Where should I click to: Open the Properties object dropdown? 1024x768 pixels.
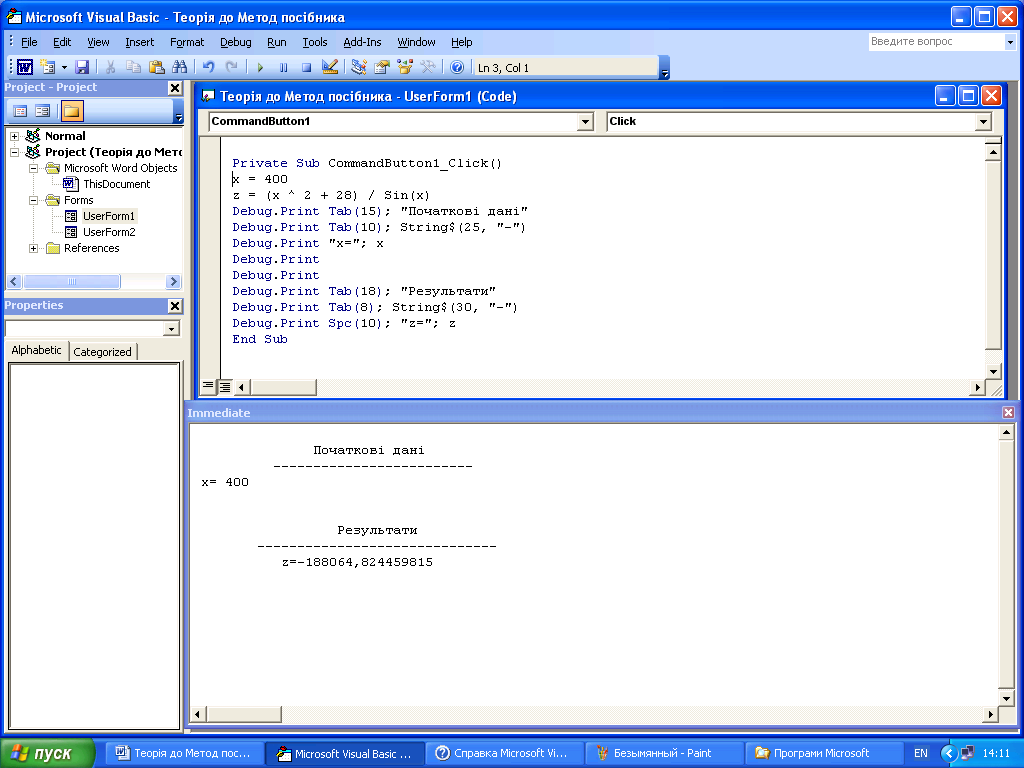click(171, 328)
